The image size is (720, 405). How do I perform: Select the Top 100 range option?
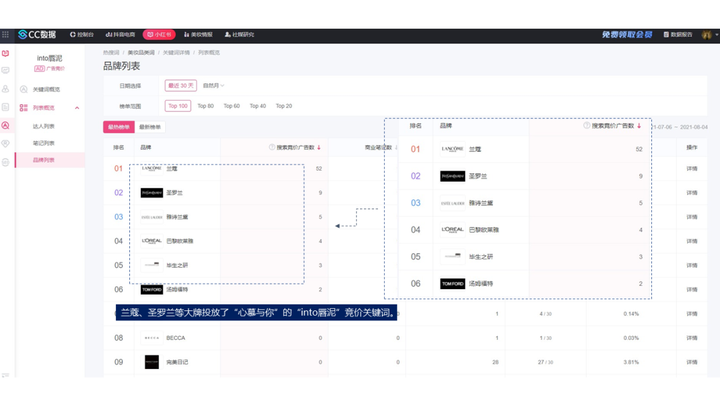click(x=178, y=106)
